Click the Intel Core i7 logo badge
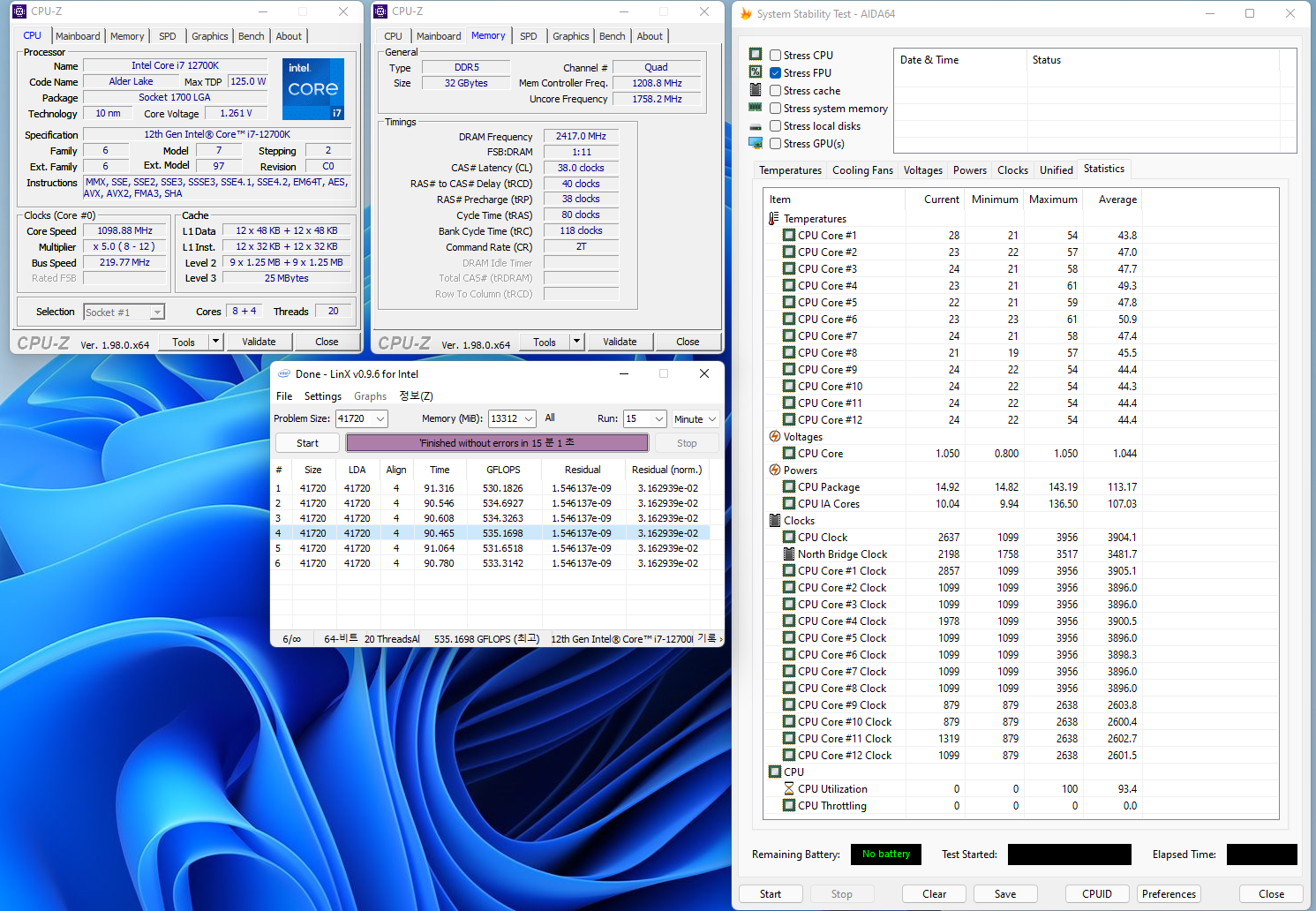Screen dimensions: 1316x911 click(313, 89)
